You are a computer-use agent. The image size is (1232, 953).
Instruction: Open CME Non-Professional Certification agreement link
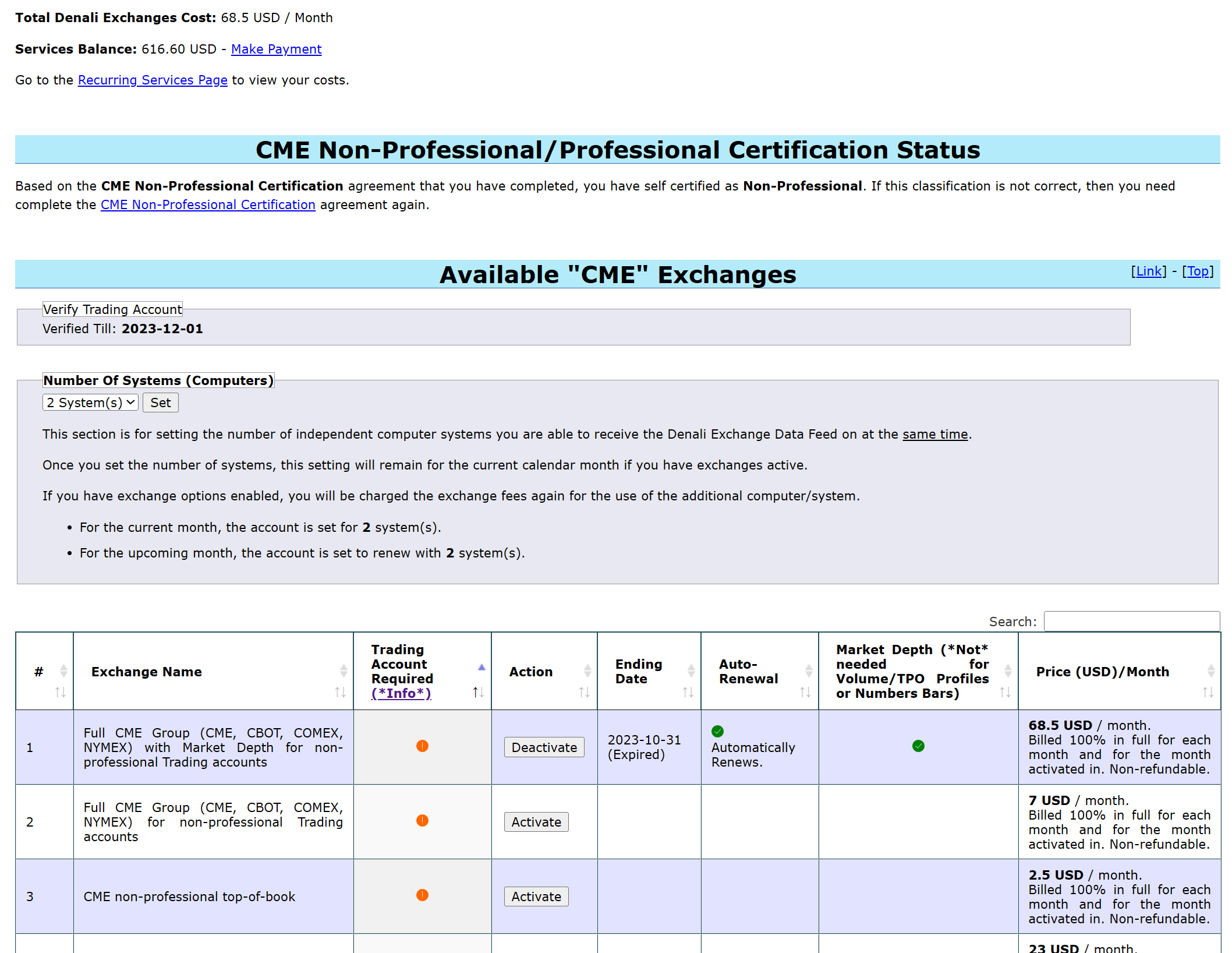point(208,205)
